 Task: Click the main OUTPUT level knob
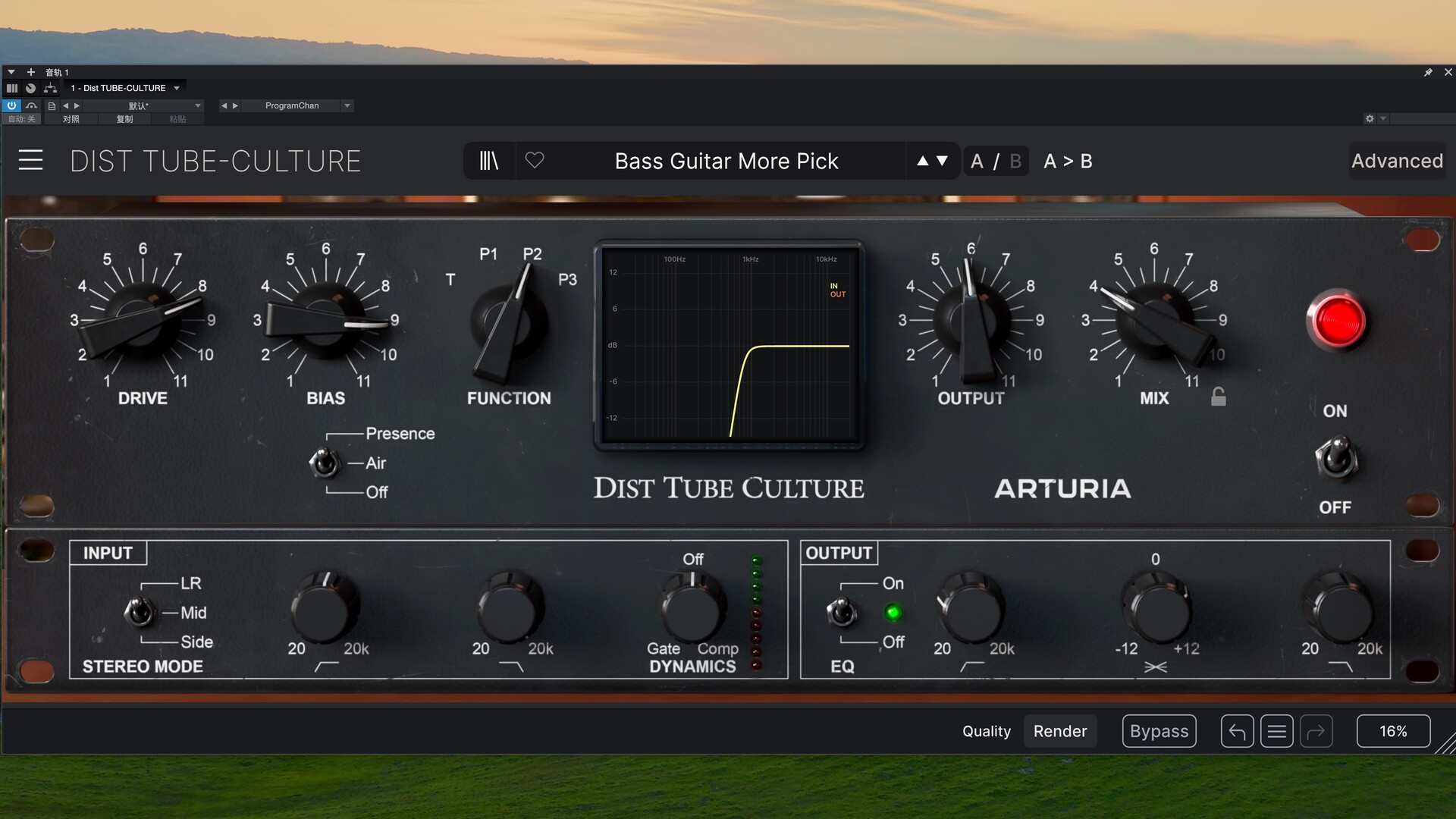click(971, 321)
